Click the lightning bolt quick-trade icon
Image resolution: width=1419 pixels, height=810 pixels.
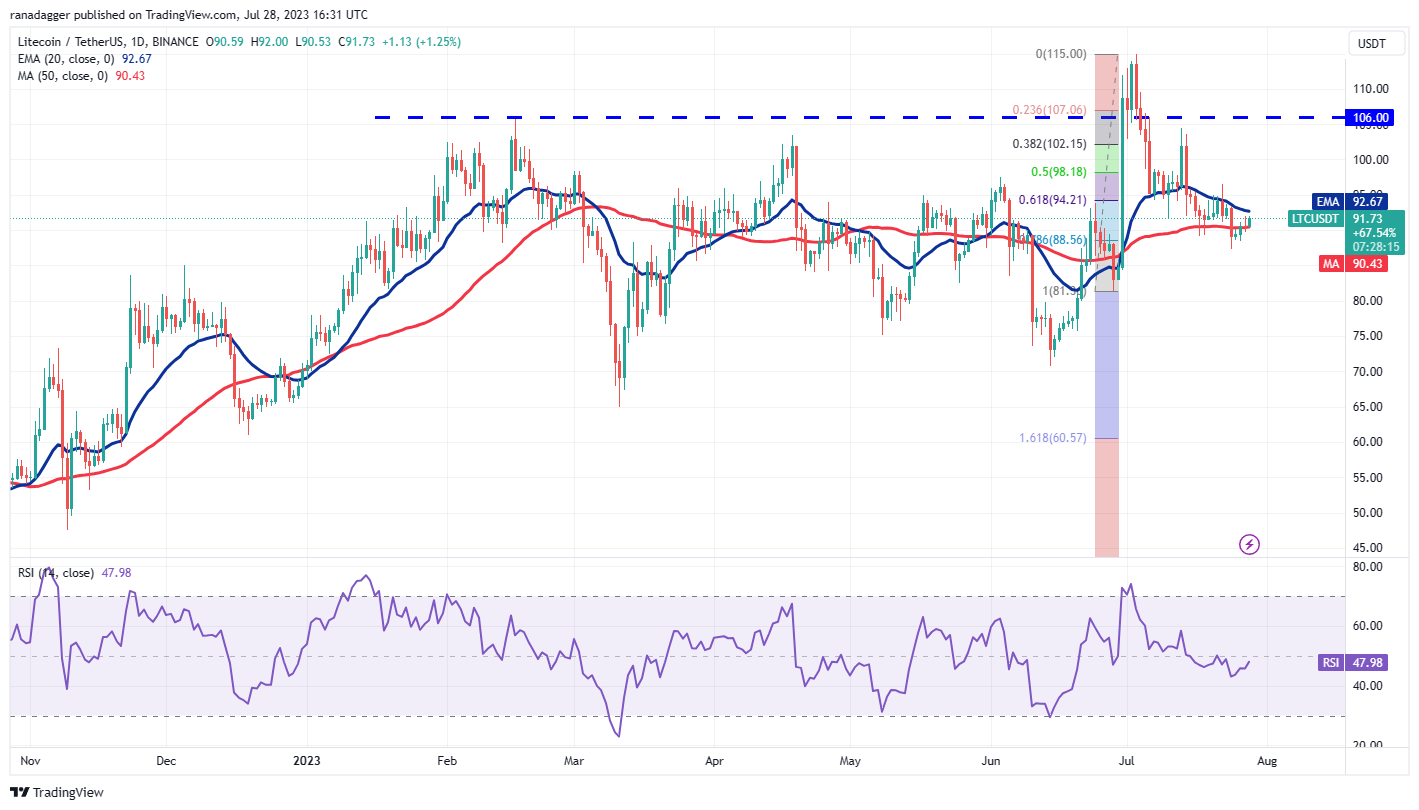tap(1249, 543)
